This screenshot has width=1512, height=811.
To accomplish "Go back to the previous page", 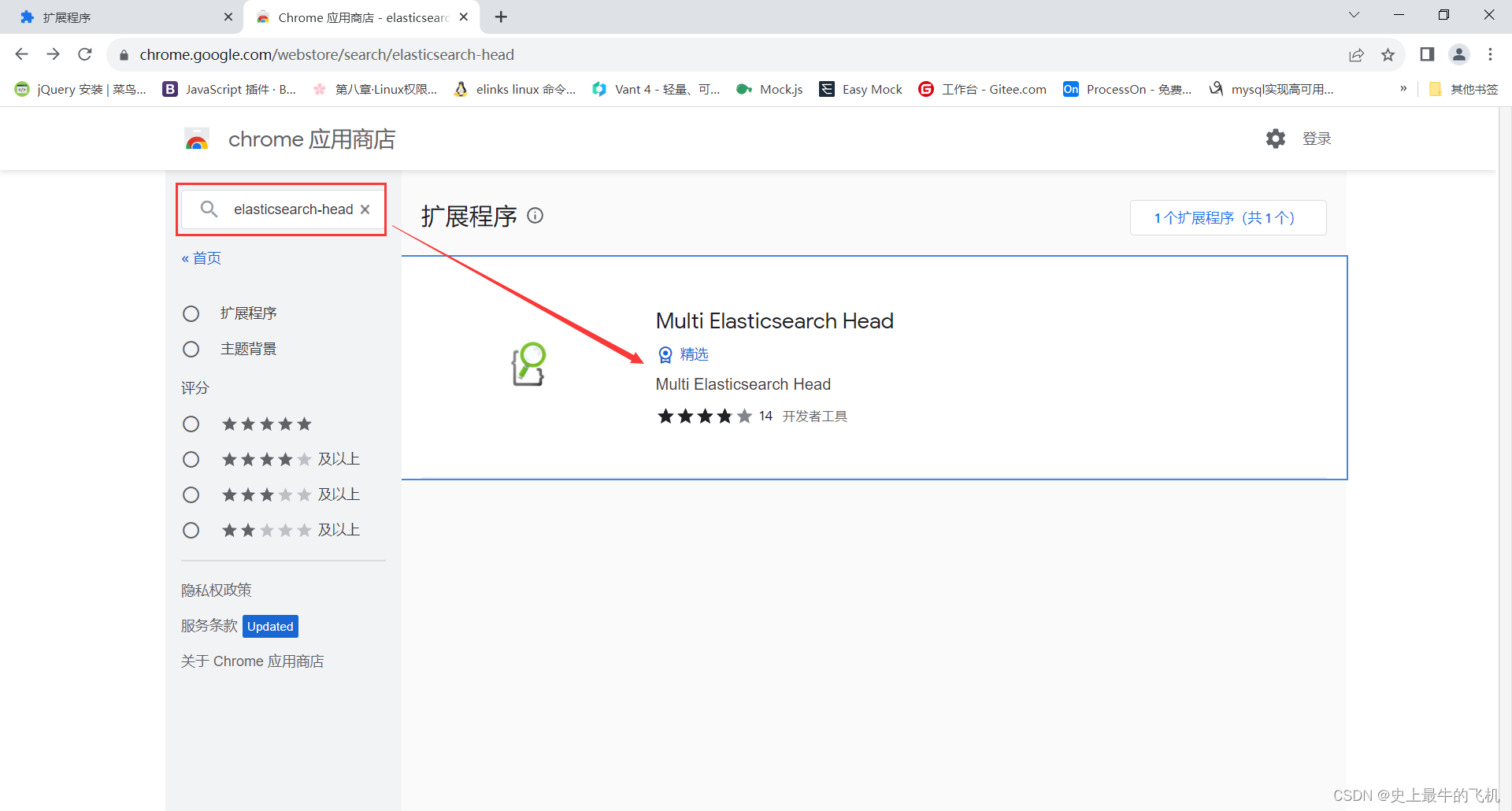I will (x=21, y=54).
